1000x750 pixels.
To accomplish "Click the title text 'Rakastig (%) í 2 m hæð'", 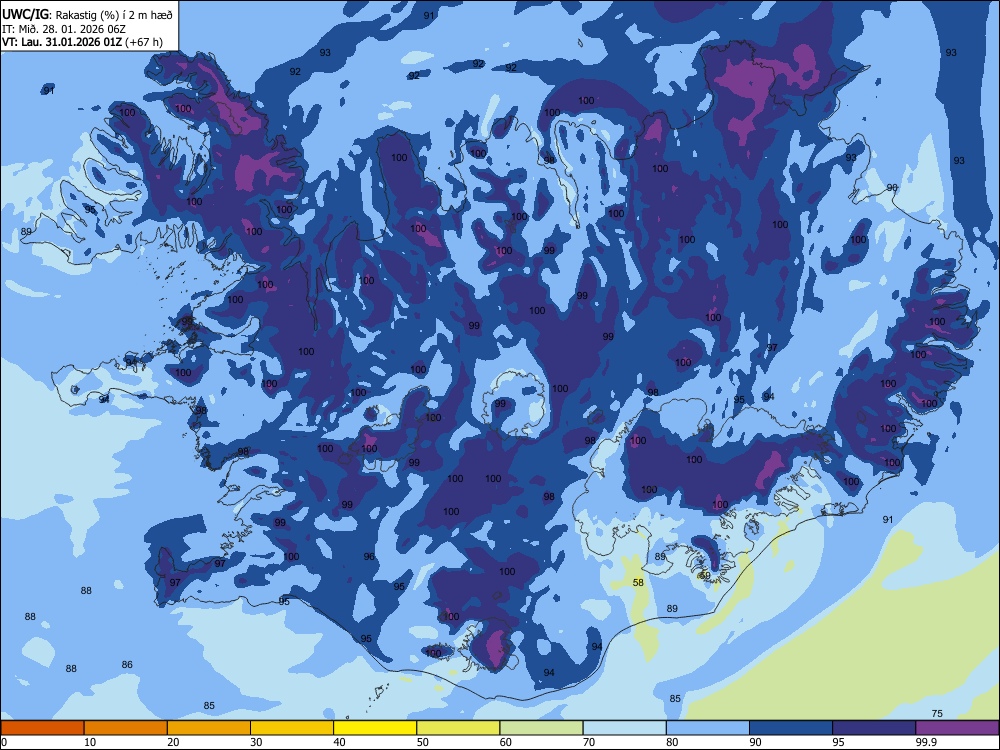I will (114, 15).
